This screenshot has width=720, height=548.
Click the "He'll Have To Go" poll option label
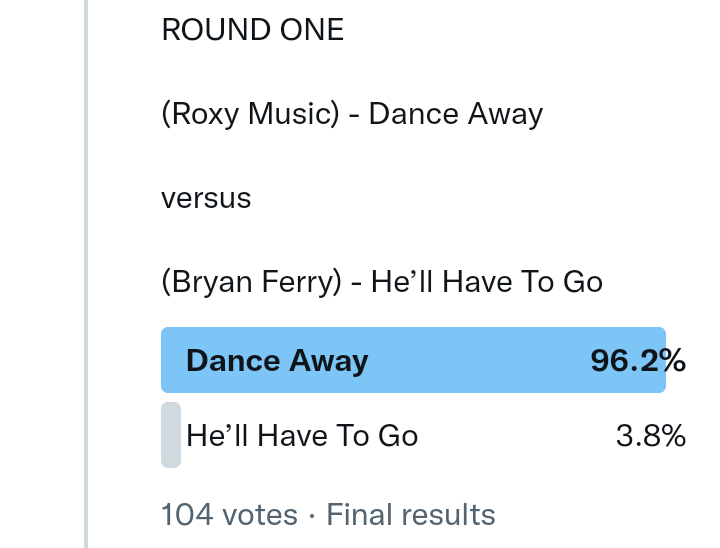tap(302, 436)
